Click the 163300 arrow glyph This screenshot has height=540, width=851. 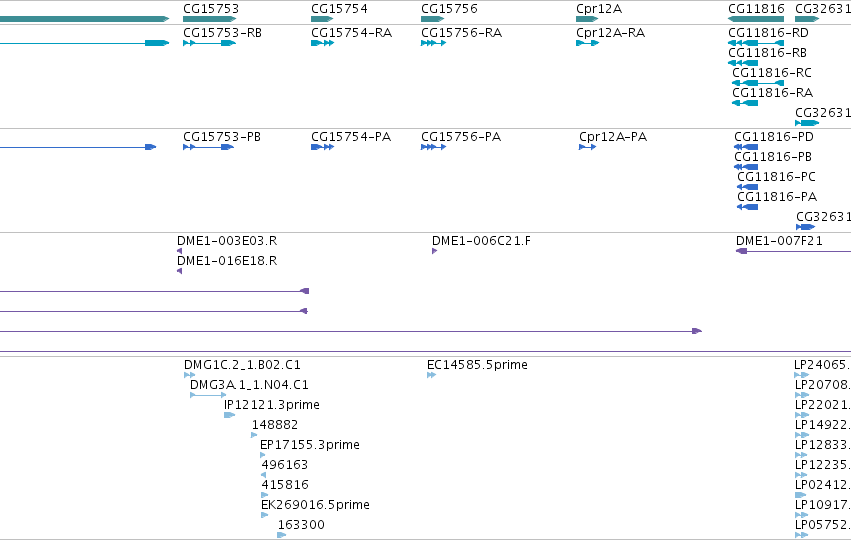click(x=282, y=535)
